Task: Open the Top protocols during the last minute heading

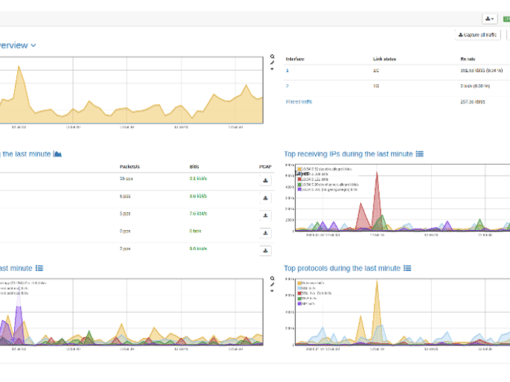Action: click(x=342, y=268)
